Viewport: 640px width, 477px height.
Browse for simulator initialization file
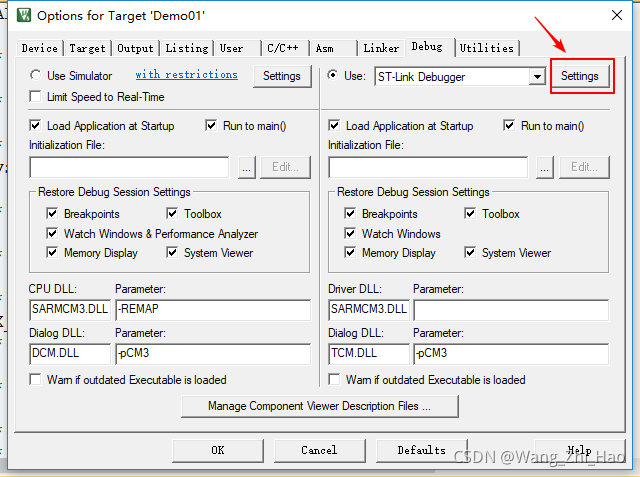click(x=247, y=167)
